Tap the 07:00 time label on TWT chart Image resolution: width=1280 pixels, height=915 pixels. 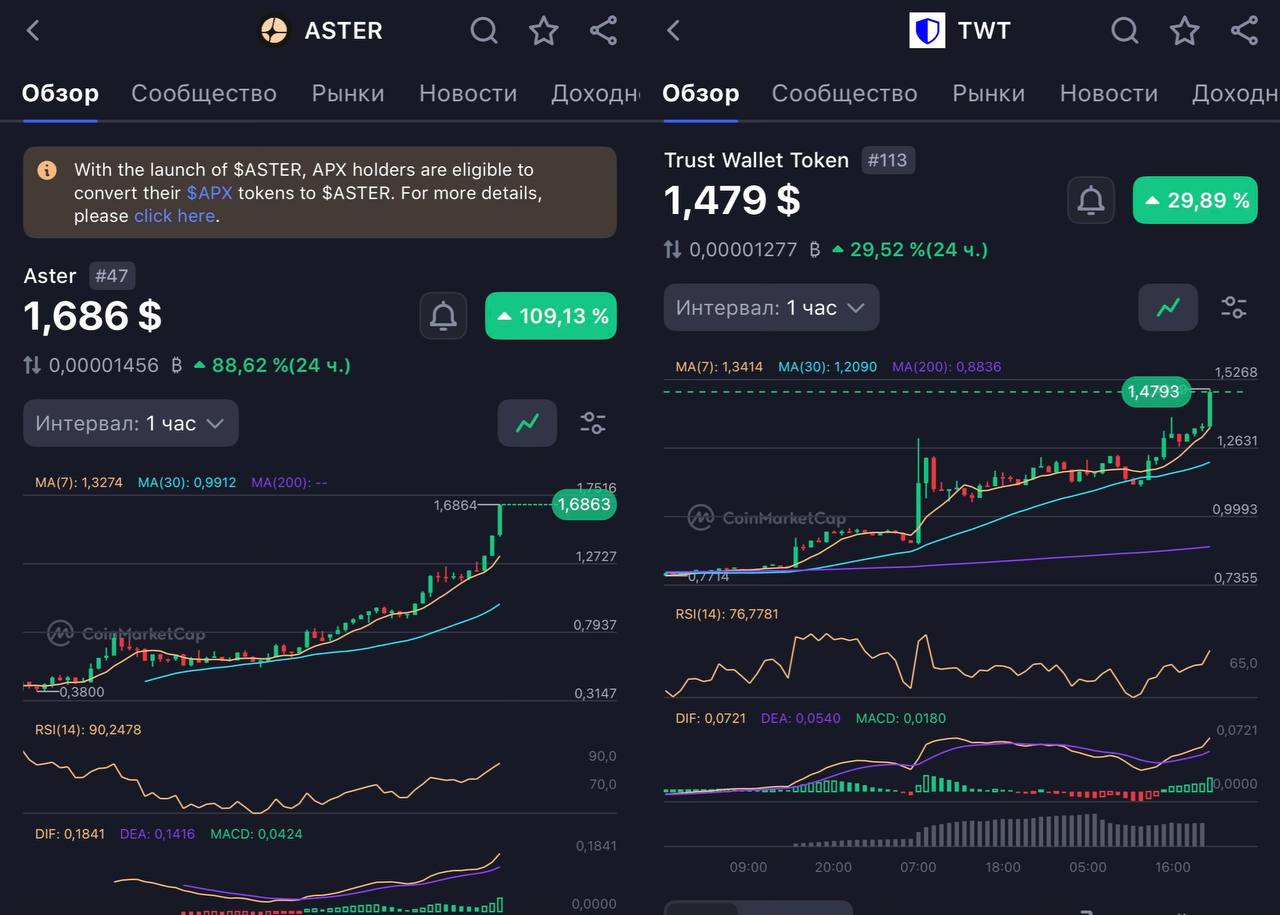(x=918, y=867)
